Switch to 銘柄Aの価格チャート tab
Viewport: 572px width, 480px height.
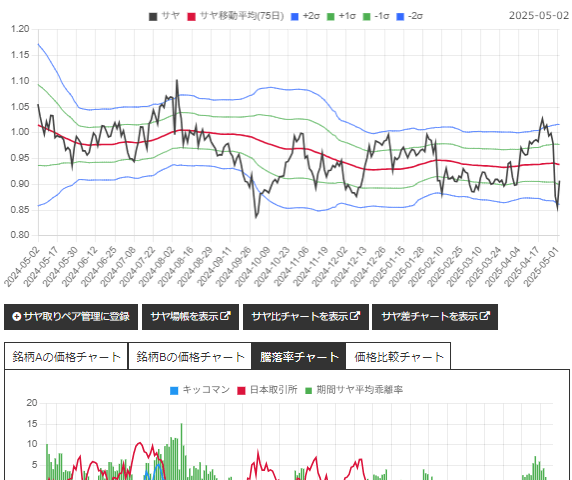(x=66, y=356)
